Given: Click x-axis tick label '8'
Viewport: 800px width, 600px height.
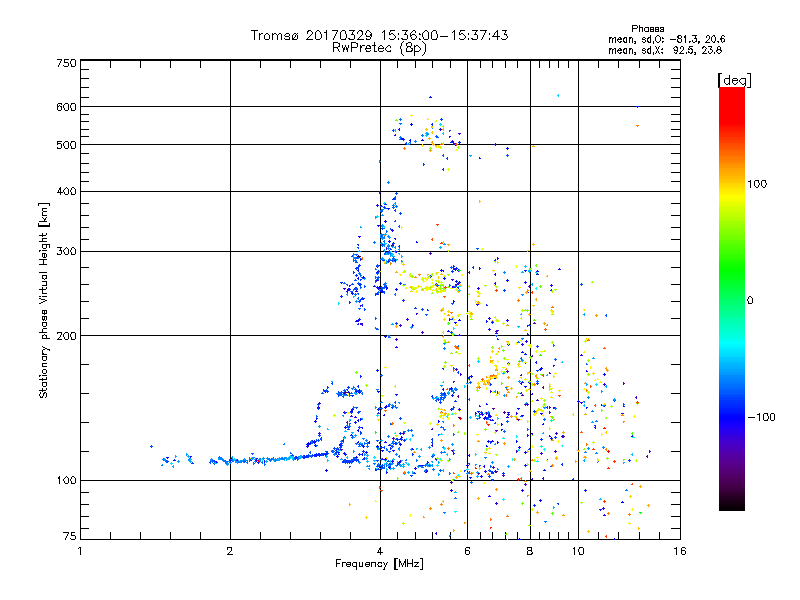Looking at the screenshot, I should point(530,551).
